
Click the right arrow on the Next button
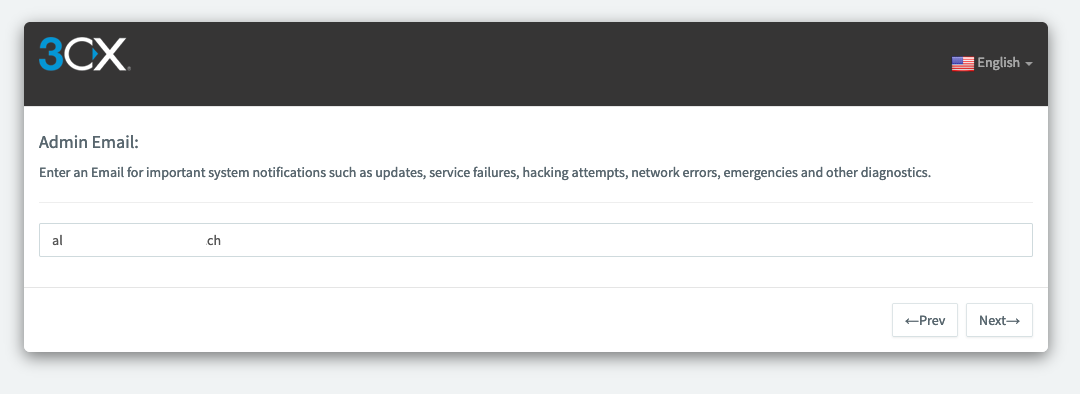pyautogui.click(x=1013, y=320)
